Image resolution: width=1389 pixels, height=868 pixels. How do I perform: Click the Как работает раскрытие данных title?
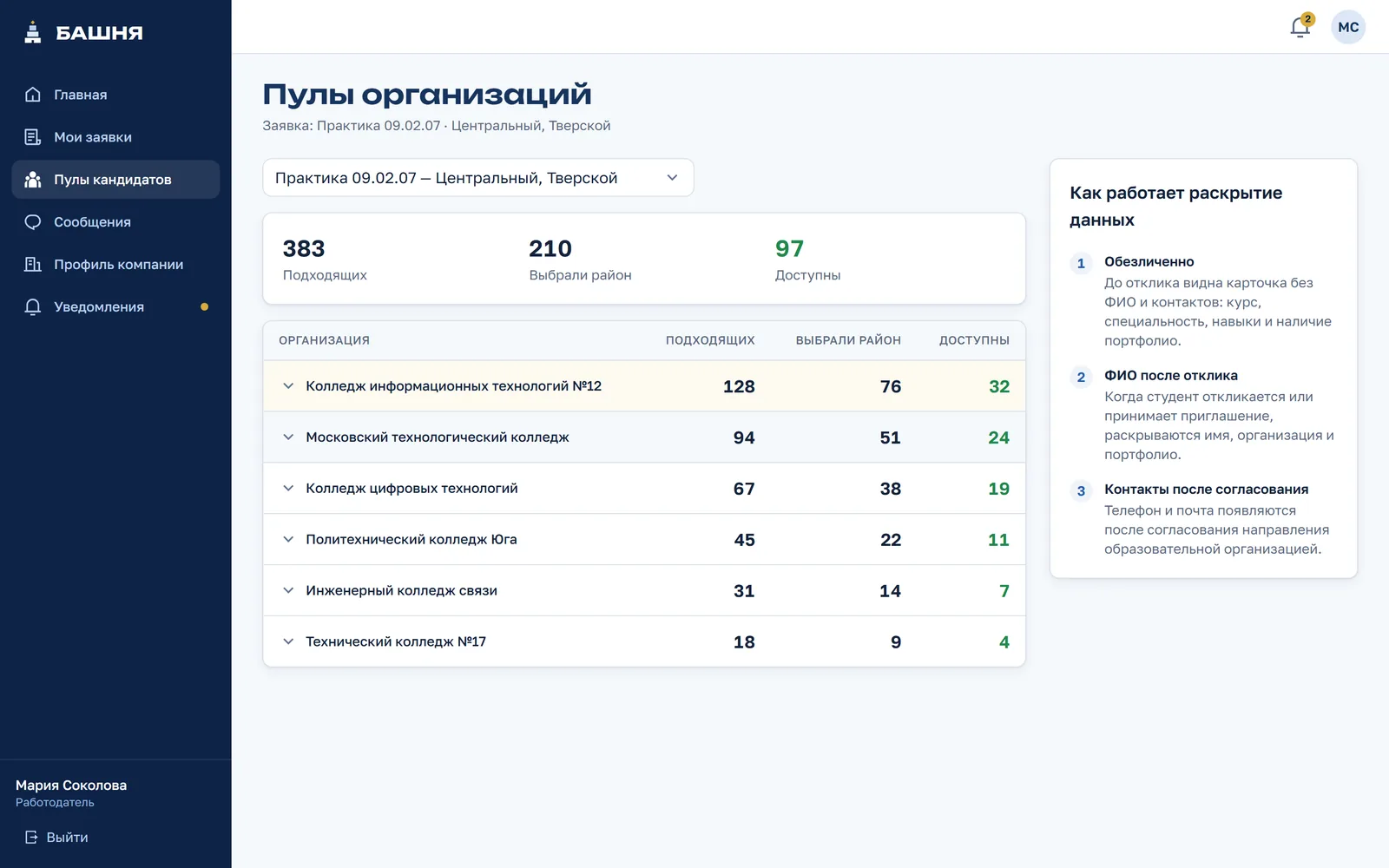[x=1175, y=207]
